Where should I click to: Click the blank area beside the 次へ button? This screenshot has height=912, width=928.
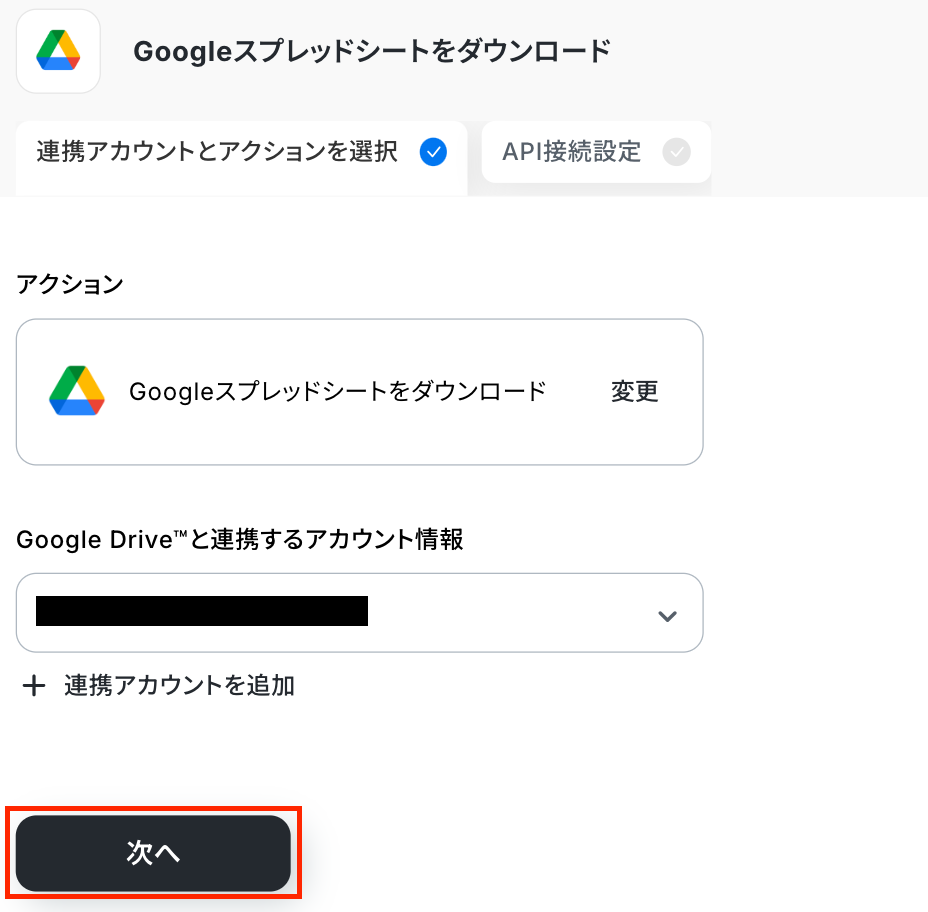tap(600, 853)
